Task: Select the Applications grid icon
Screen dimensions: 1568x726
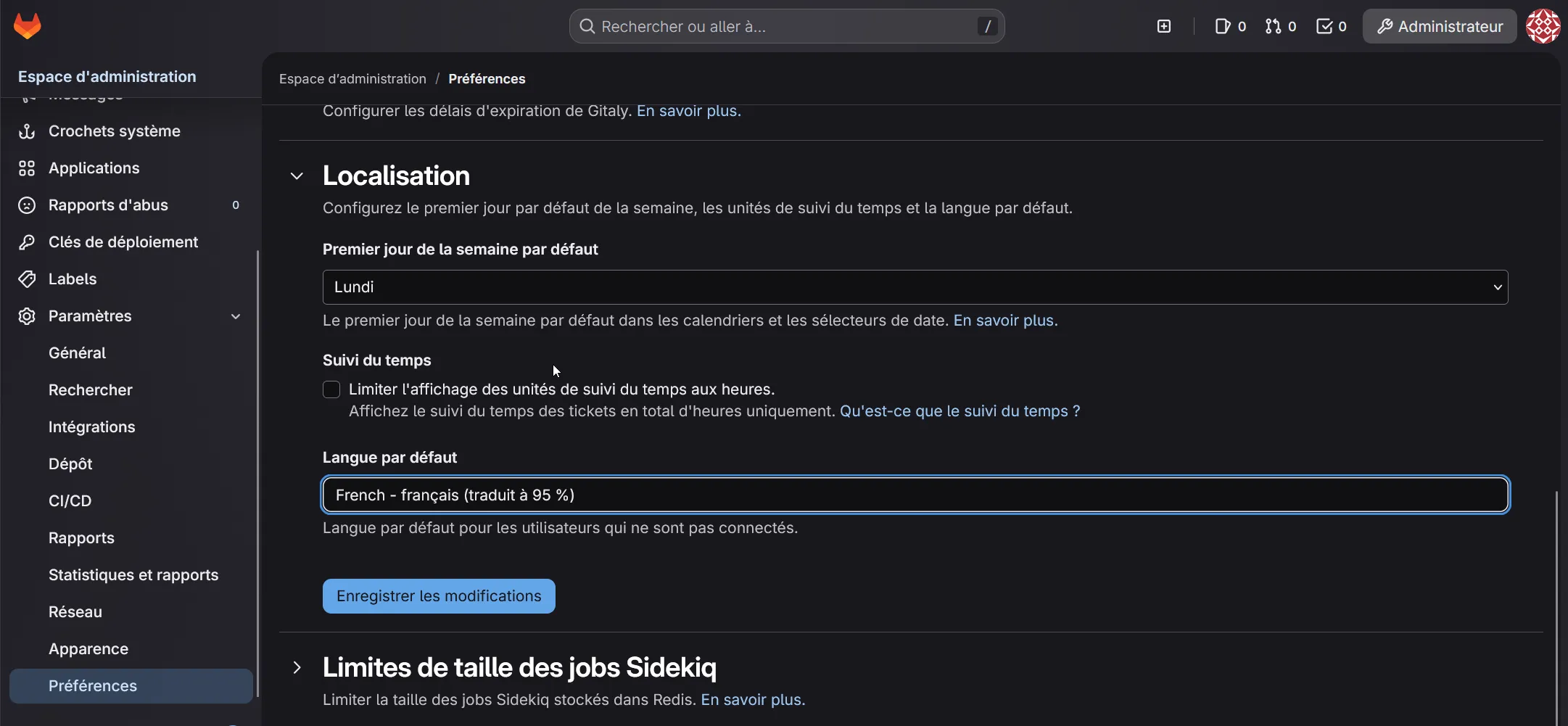Action: coord(26,168)
